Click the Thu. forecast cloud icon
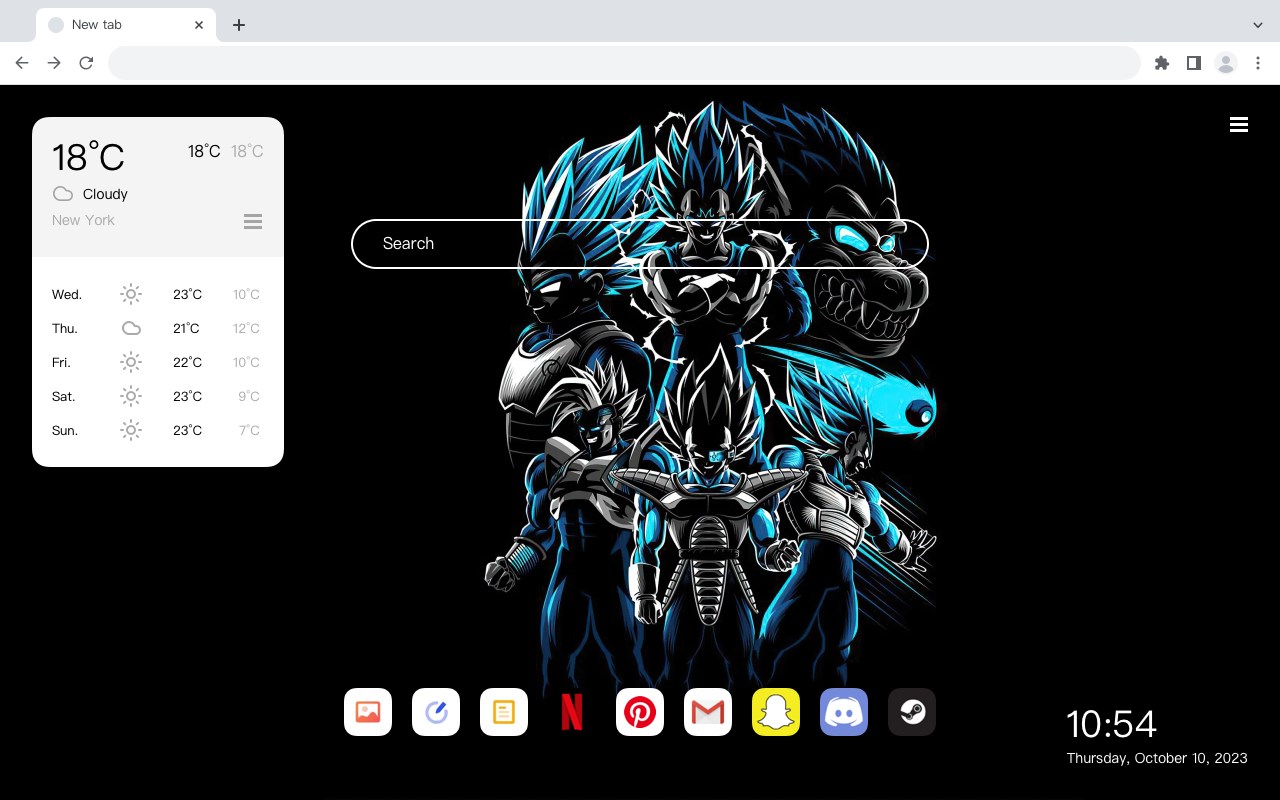 (131, 328)
